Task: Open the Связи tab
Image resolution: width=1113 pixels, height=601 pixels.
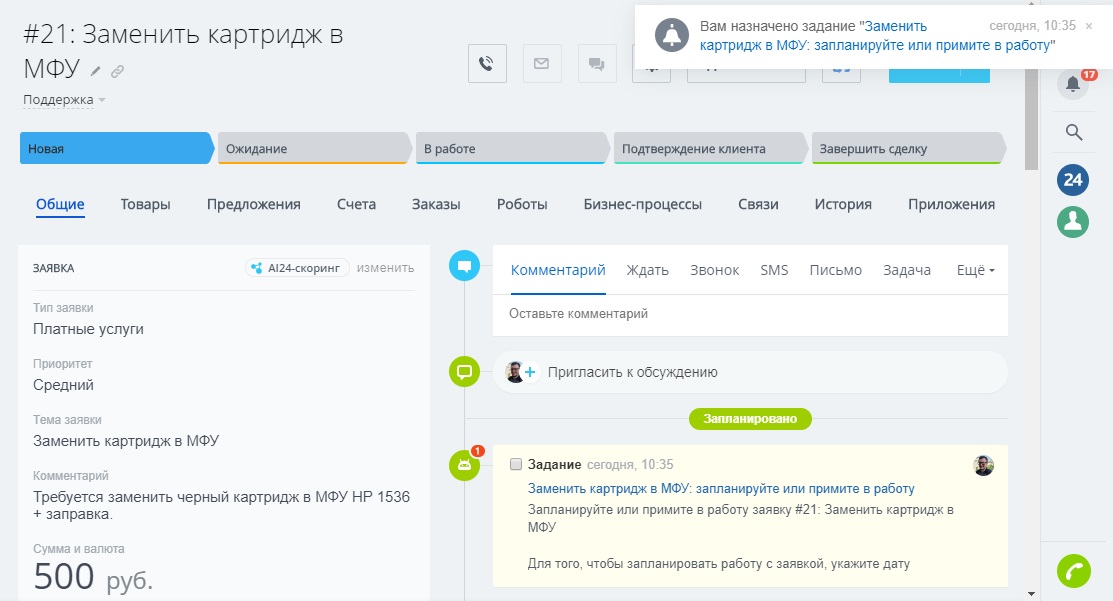Action: (x=758, y=204)
